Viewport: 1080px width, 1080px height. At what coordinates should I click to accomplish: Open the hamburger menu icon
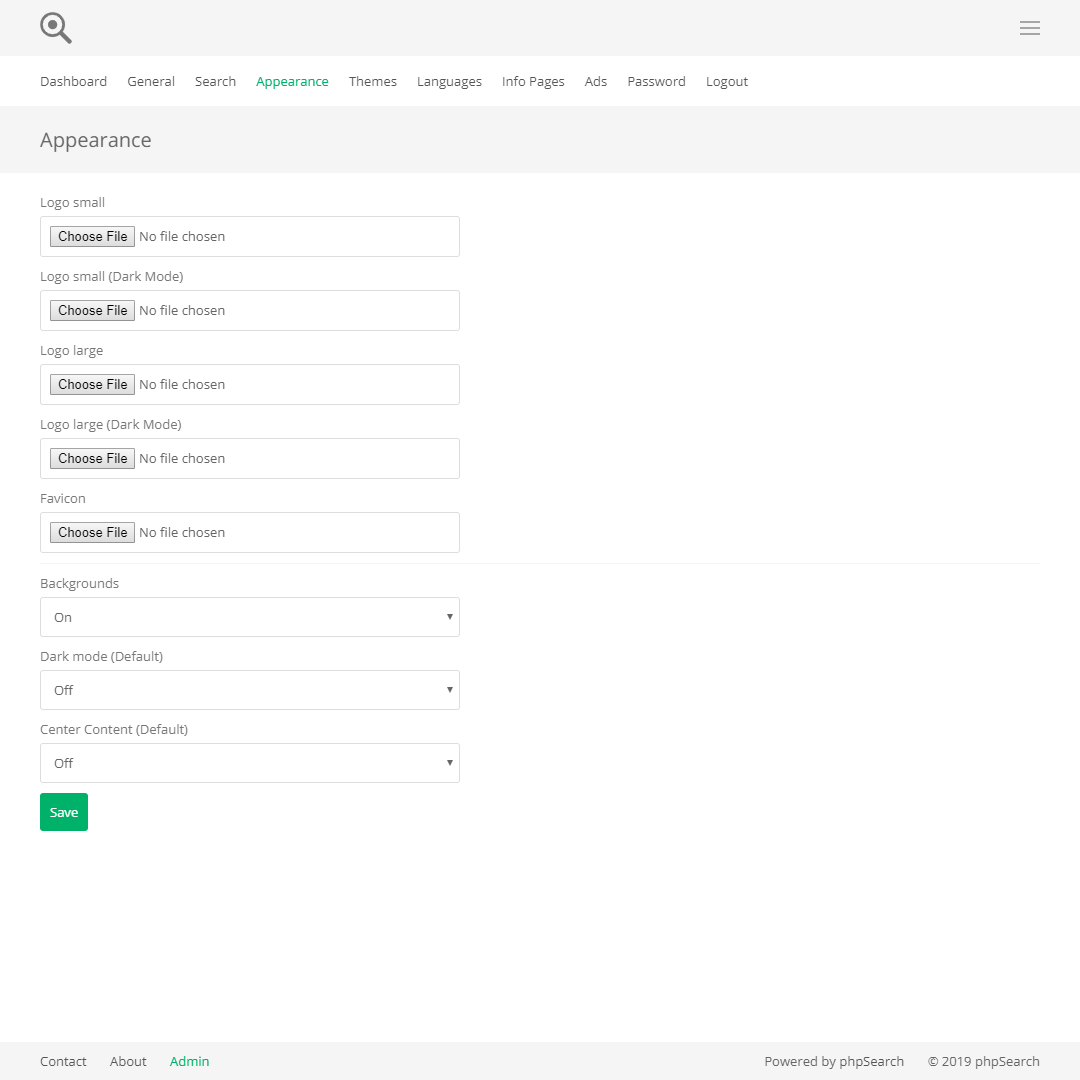(1030, 28)
